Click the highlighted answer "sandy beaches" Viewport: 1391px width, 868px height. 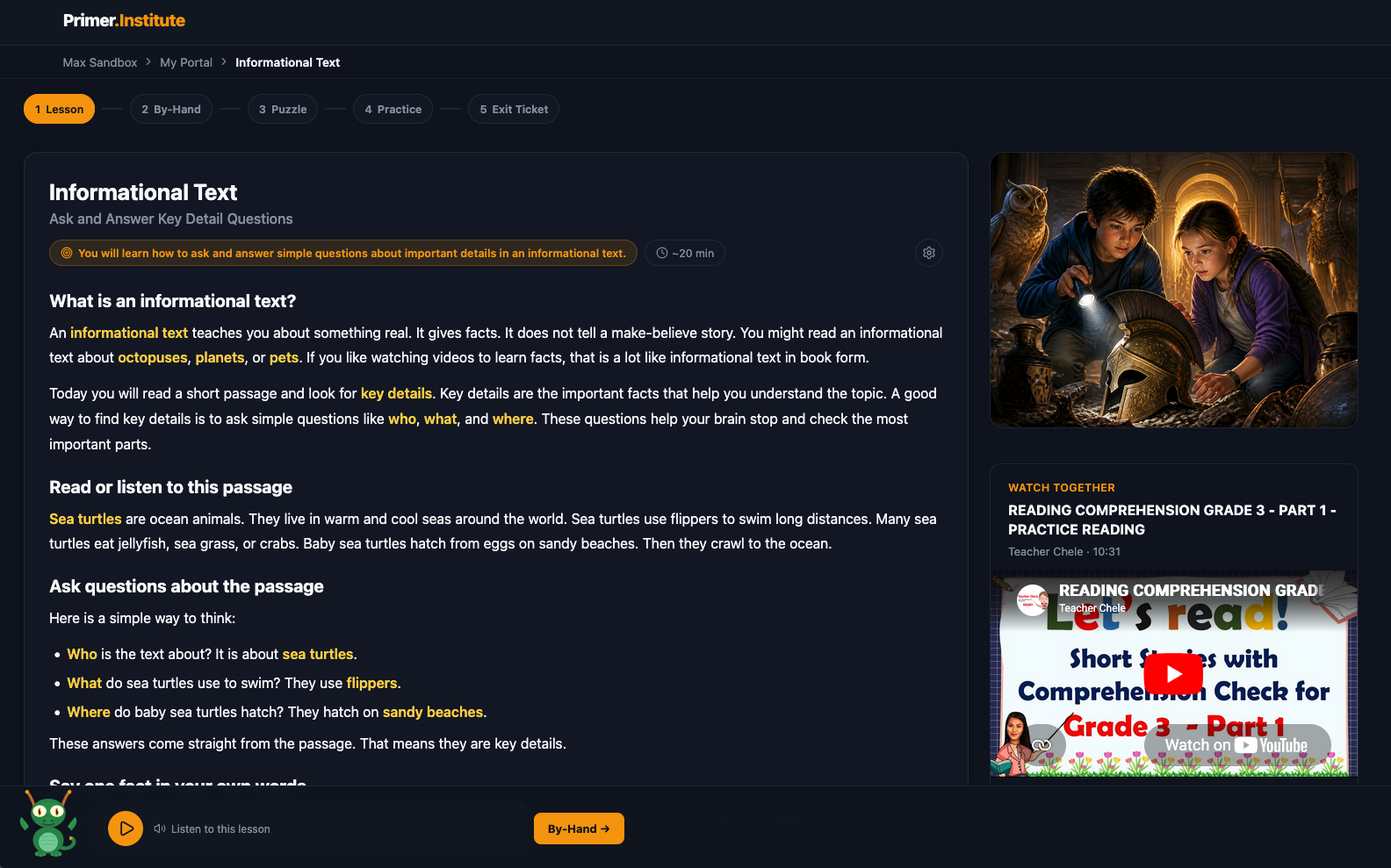pyautogui.click(x=433, y=712)
